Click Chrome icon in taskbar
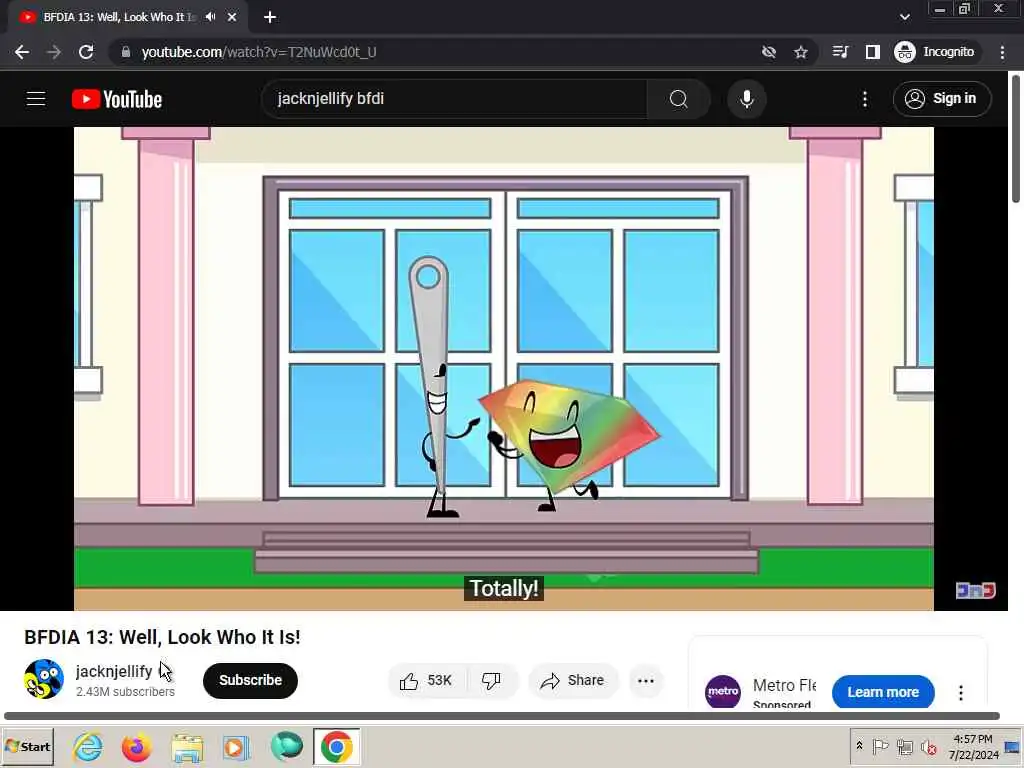The image size is (1024, 768). click(336, 746)
